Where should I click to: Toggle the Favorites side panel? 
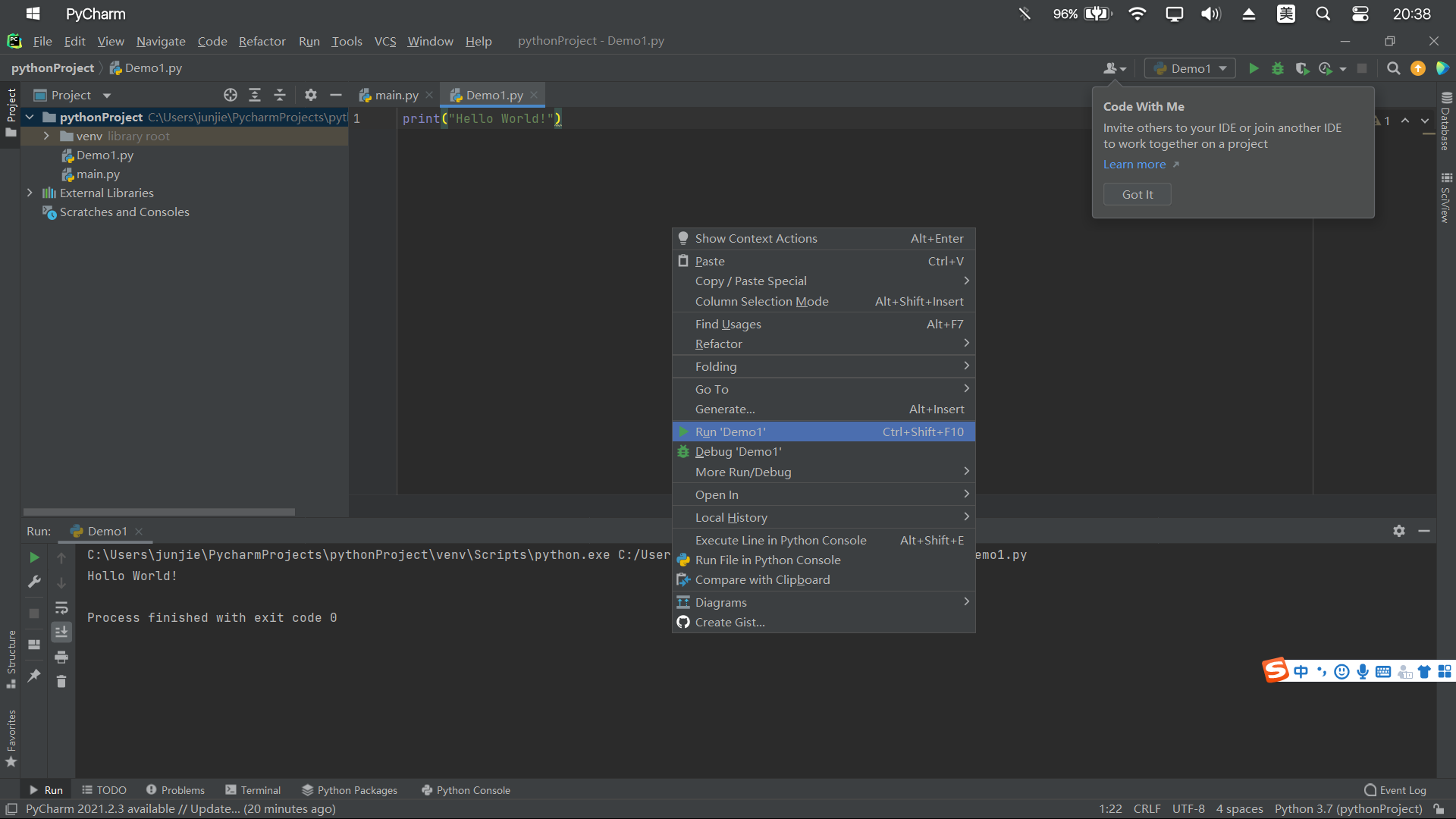(11, 739)
